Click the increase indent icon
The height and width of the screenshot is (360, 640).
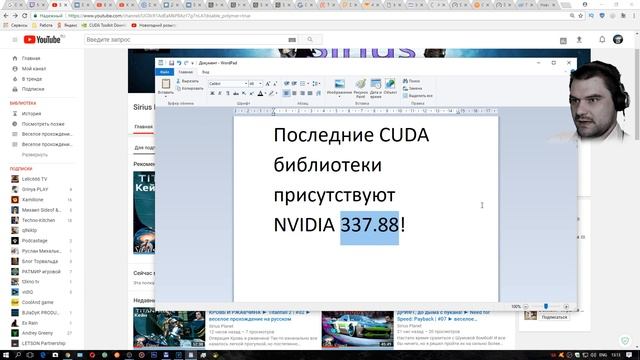tap(294, 84)
